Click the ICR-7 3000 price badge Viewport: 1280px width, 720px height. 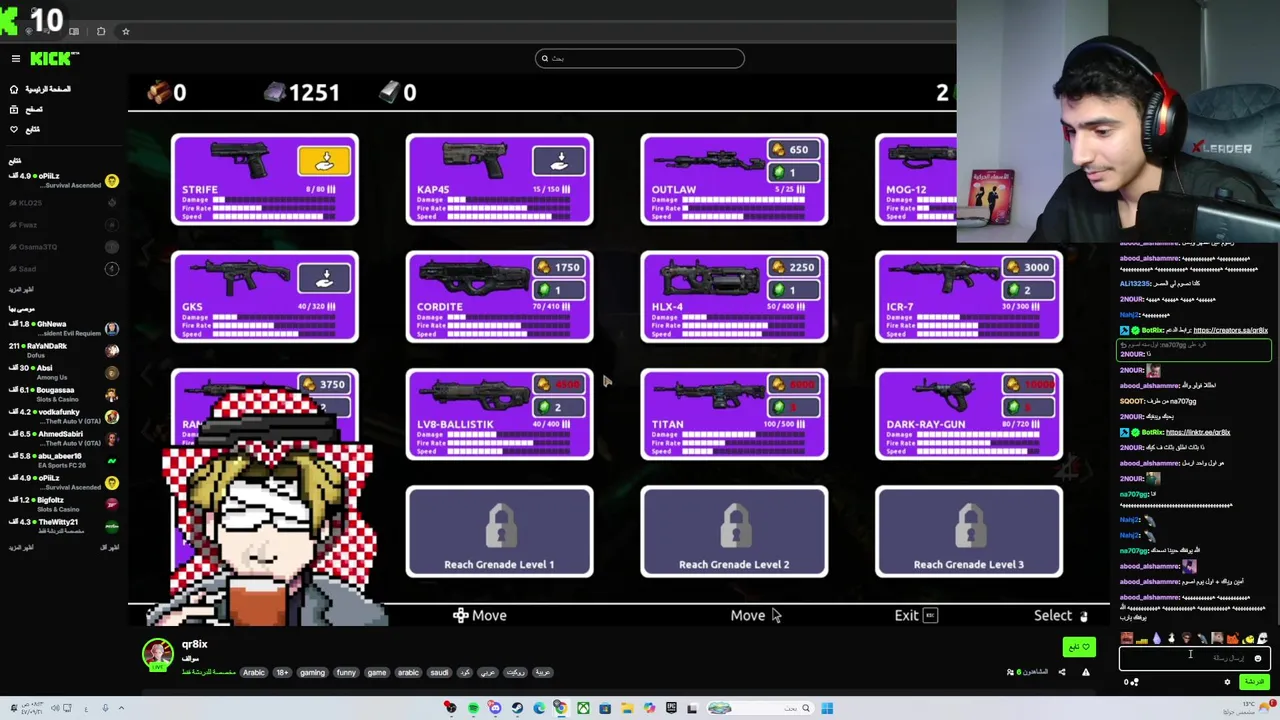click(1028, 267)
